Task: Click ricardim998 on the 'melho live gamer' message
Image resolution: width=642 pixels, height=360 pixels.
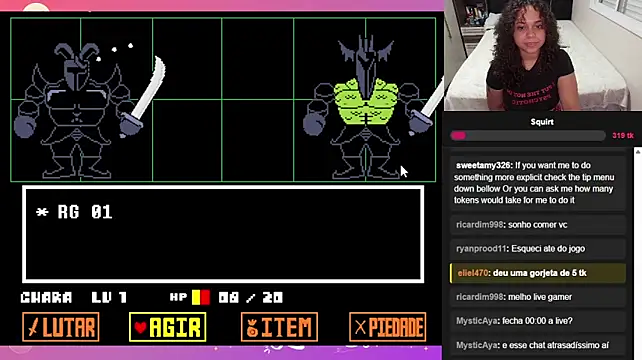Action: [479, 297]
